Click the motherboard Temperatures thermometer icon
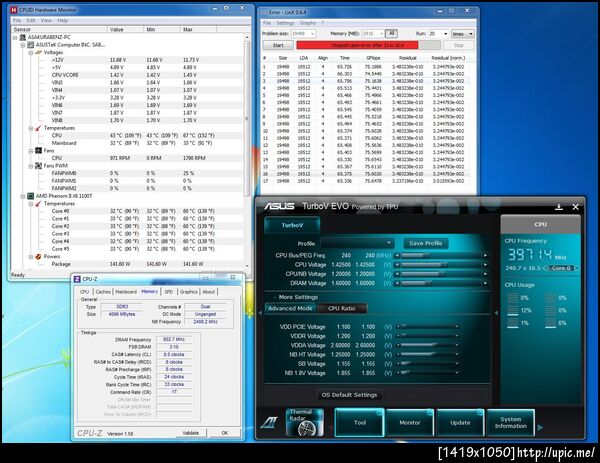Viewport: 600px width, 463px height. [x=38, y=128]
